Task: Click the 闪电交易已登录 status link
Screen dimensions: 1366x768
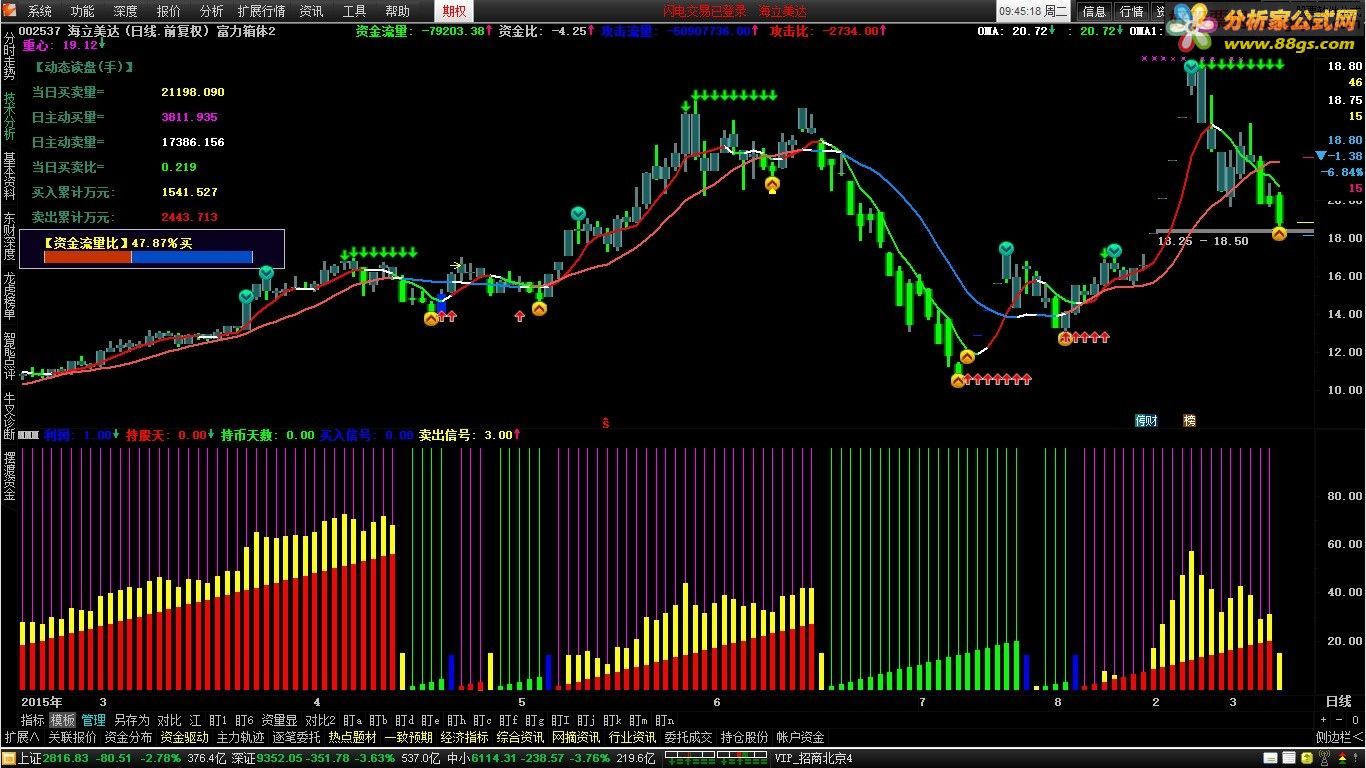Action: click(705, 12)
